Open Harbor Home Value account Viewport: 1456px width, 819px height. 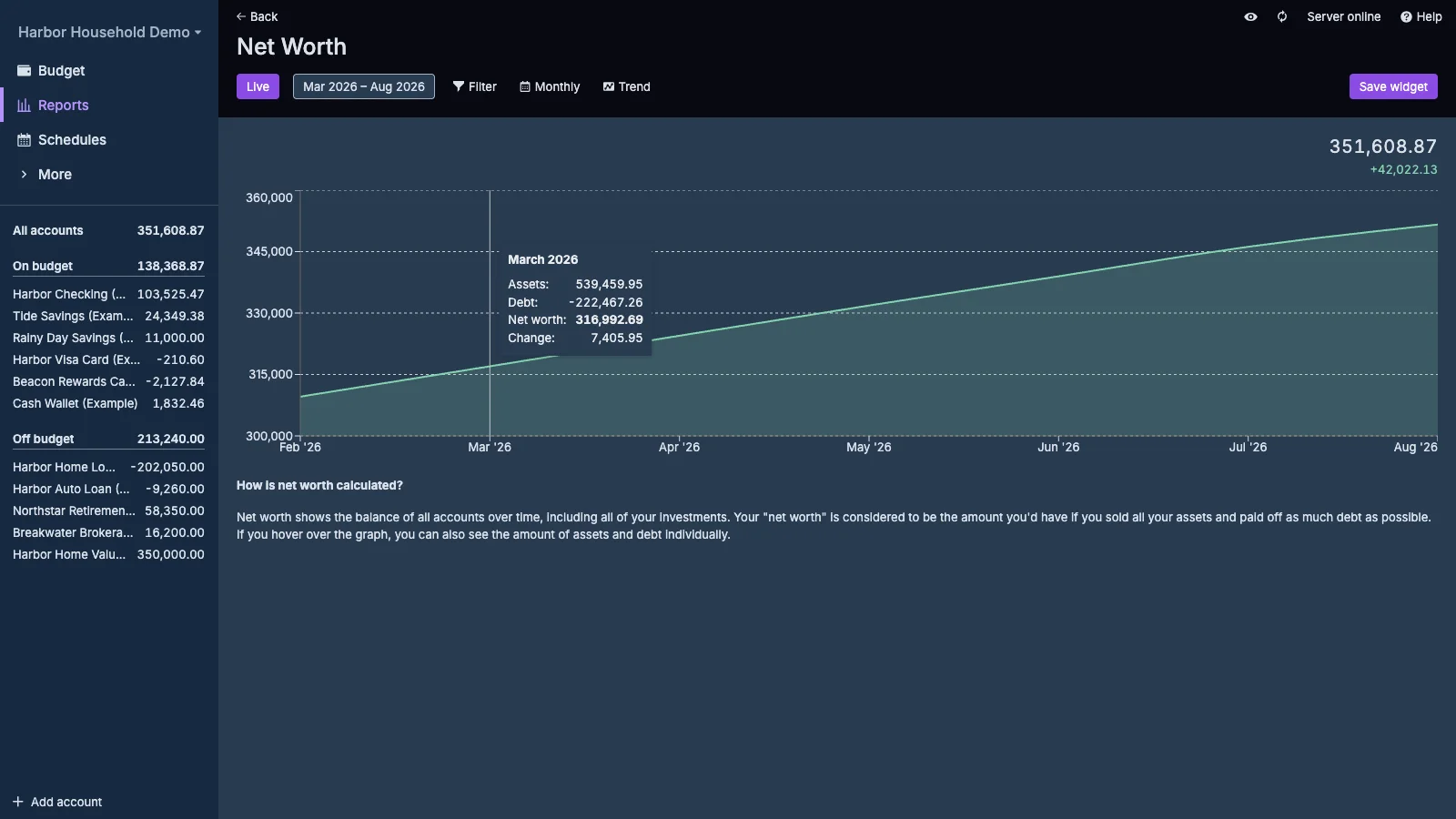[108, 554]
